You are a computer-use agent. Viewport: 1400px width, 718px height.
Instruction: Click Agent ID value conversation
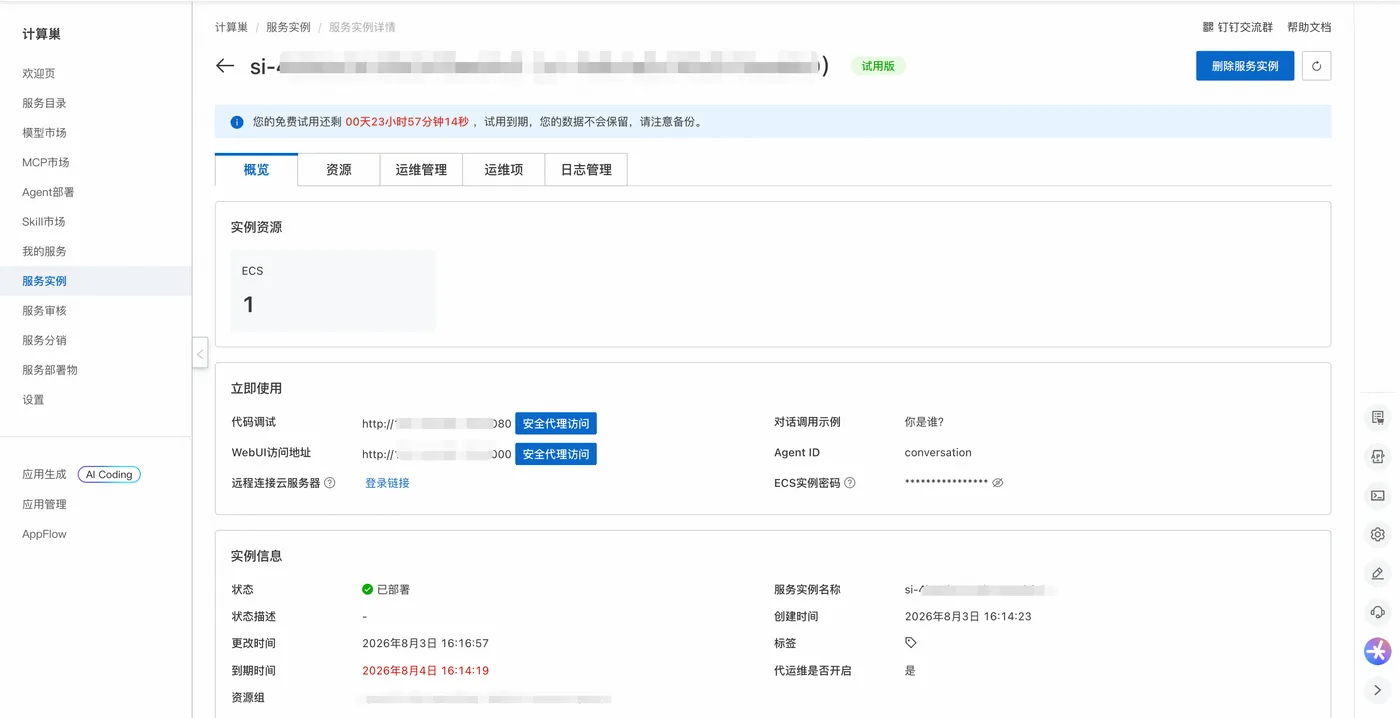click(x=938, y=452)
